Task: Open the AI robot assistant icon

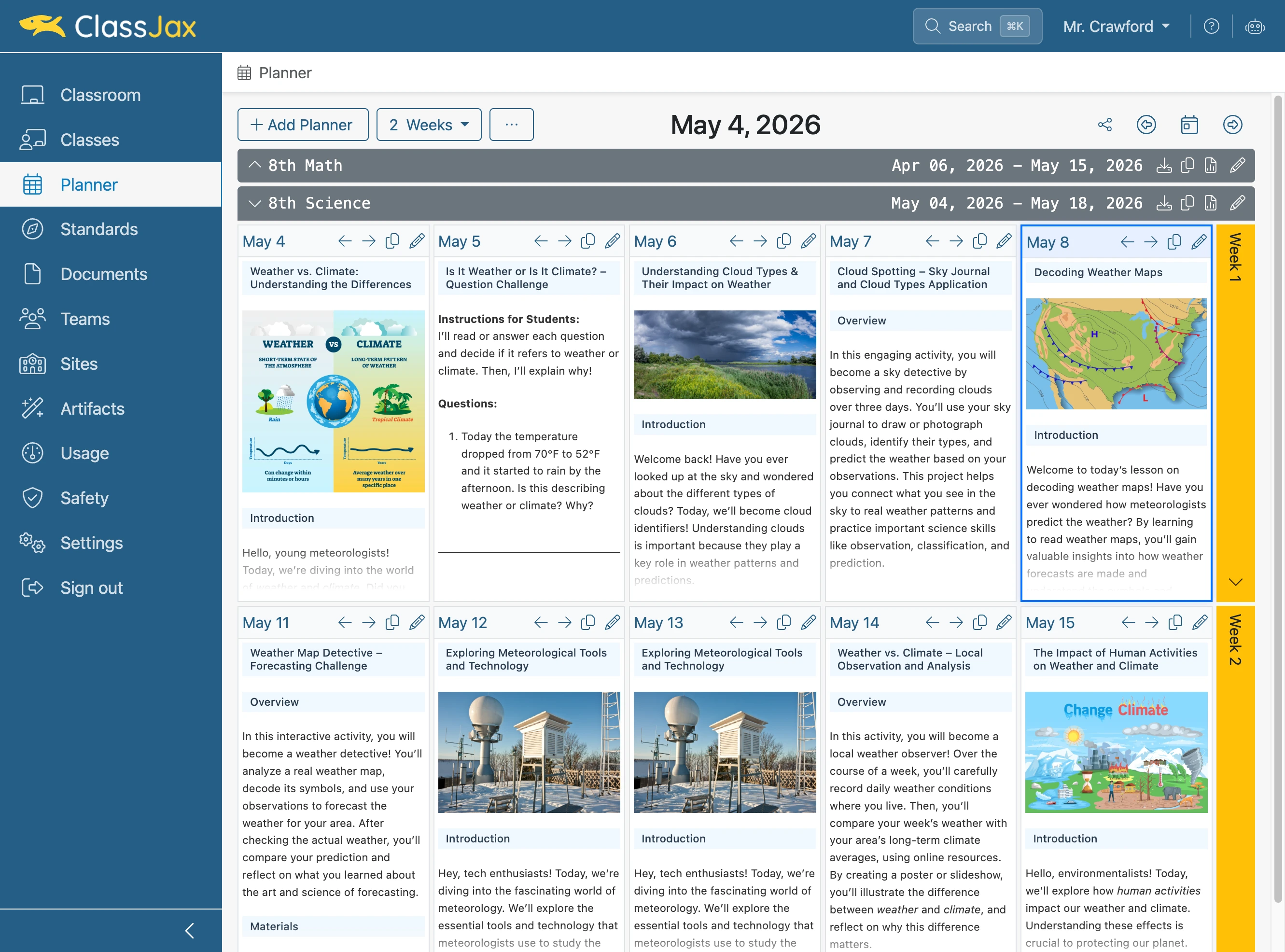Action: (x=1255, y=27)
